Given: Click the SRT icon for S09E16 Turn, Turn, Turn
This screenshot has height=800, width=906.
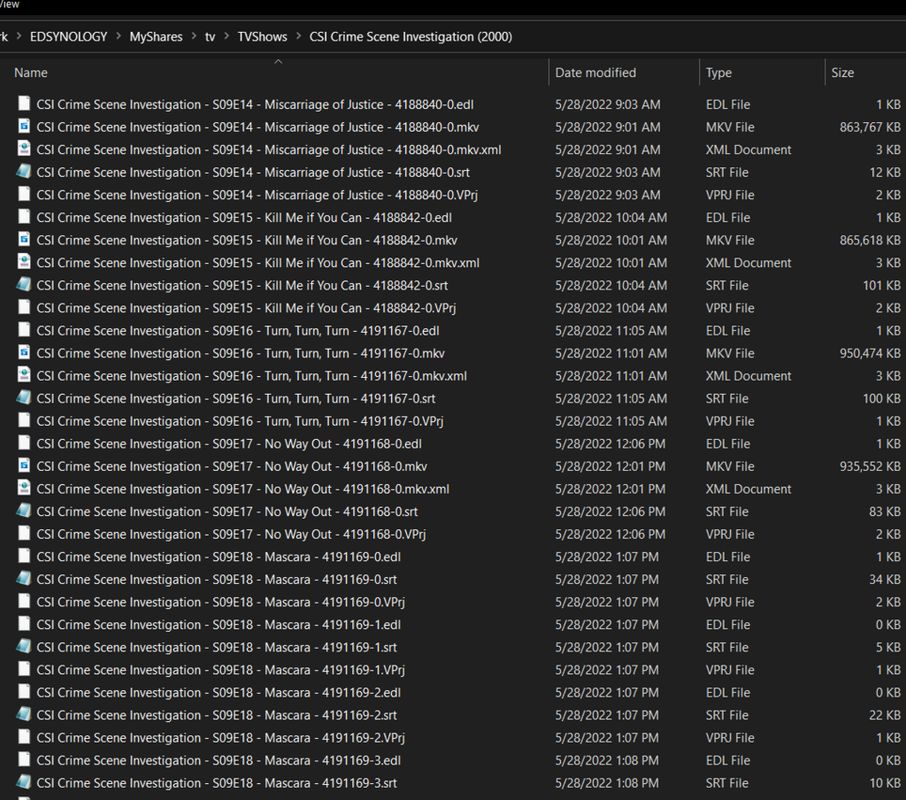Looking at the screenshot, I should coord(24,398).
